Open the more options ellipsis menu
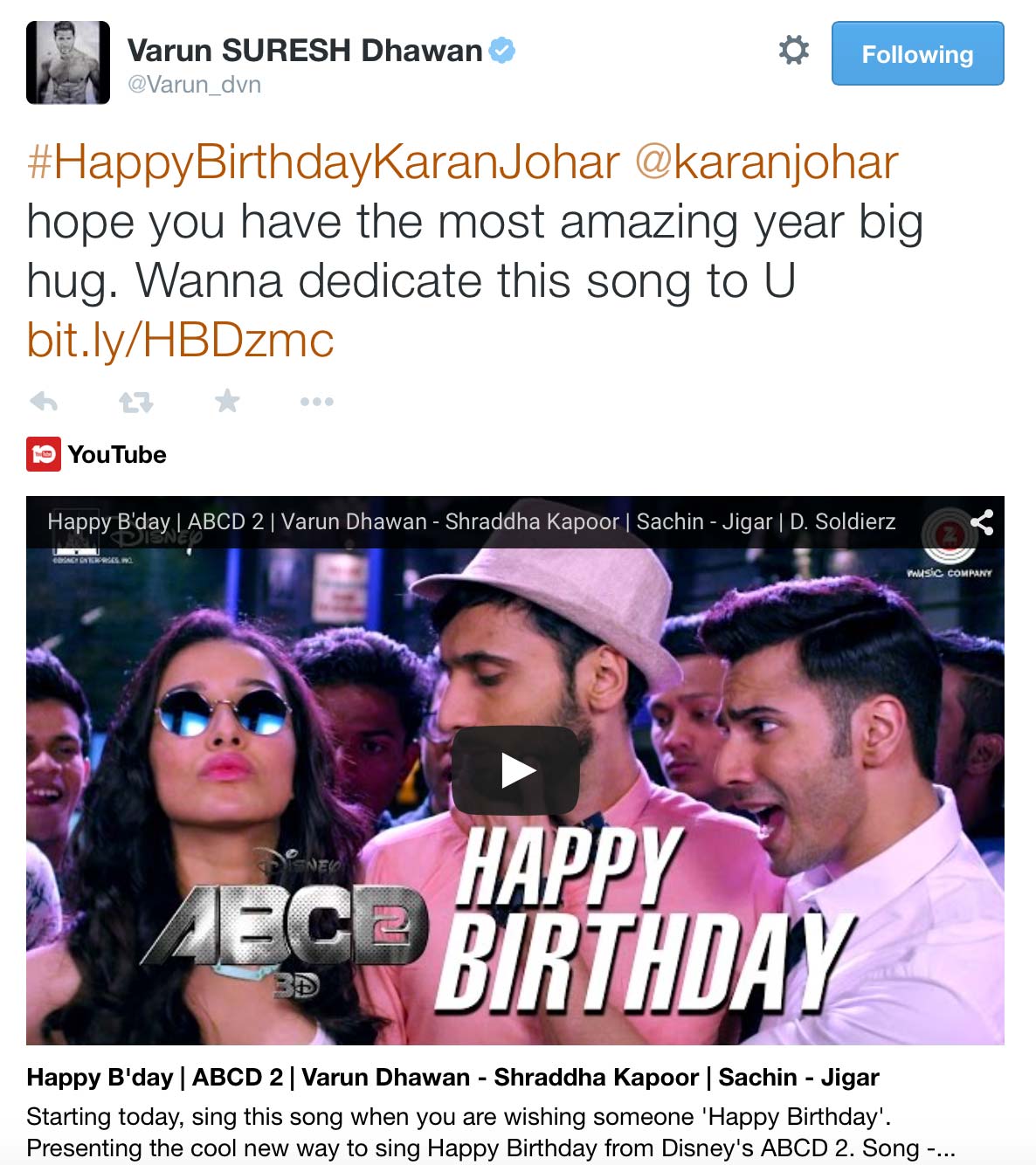 click(316, 402)
